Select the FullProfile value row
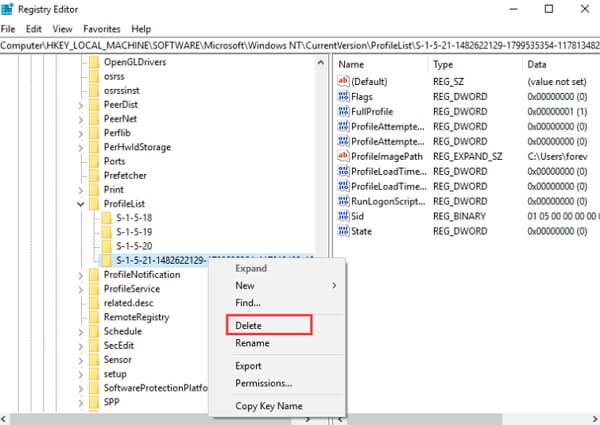This screenshot has width=600, height=425. [x=372, y=112]
